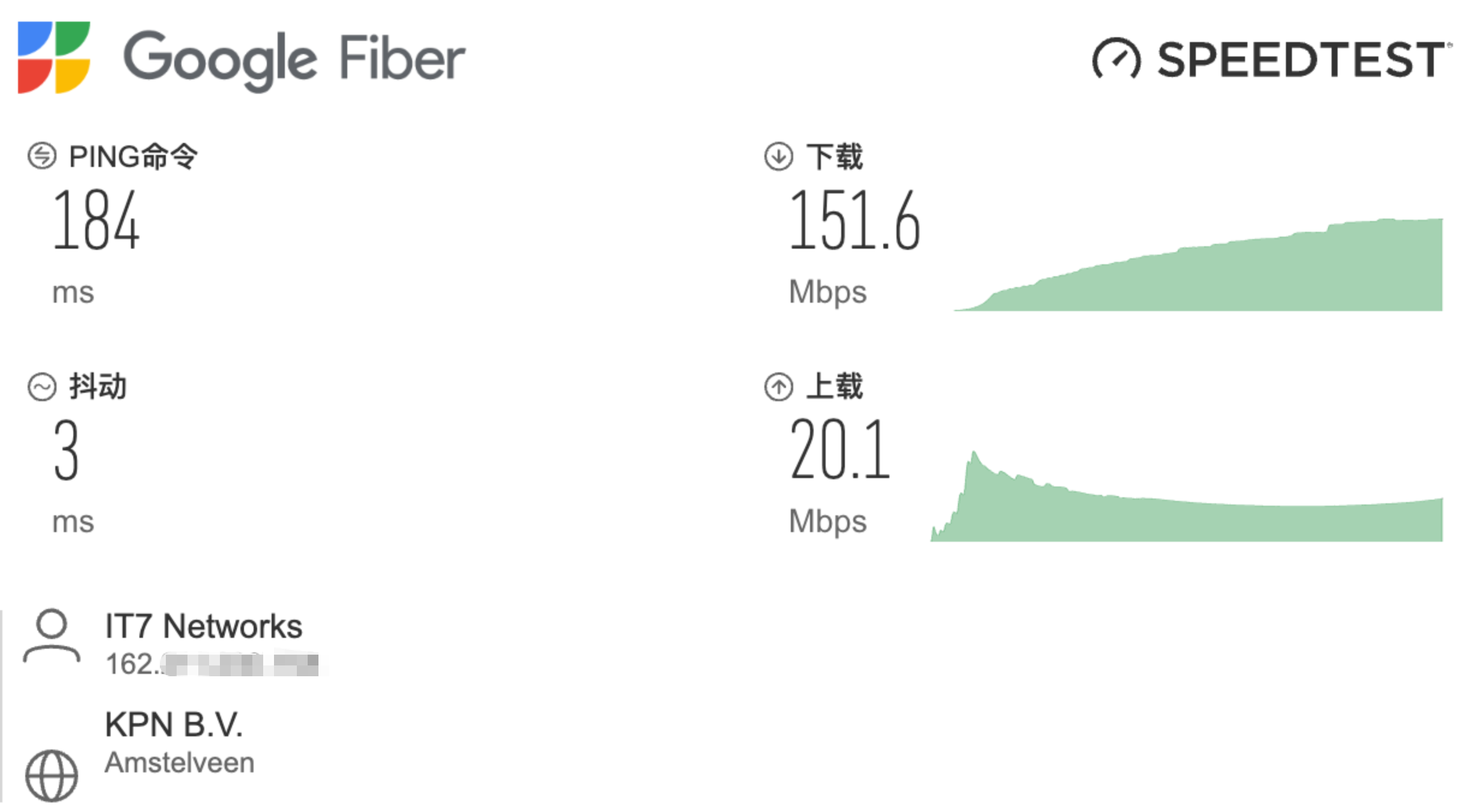The height and width of the screenshot is (812, 1477).
Task: Click the KPN B.V. server name
Action: (x=174, y=724)
